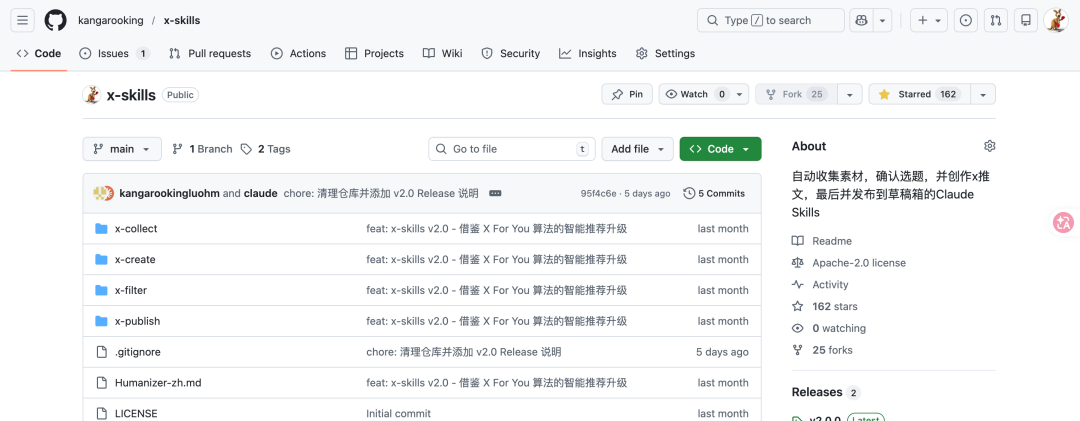Edit repository details gear icon in About
The height and width of the screenshot is (421, 1080).
[990, 146]
